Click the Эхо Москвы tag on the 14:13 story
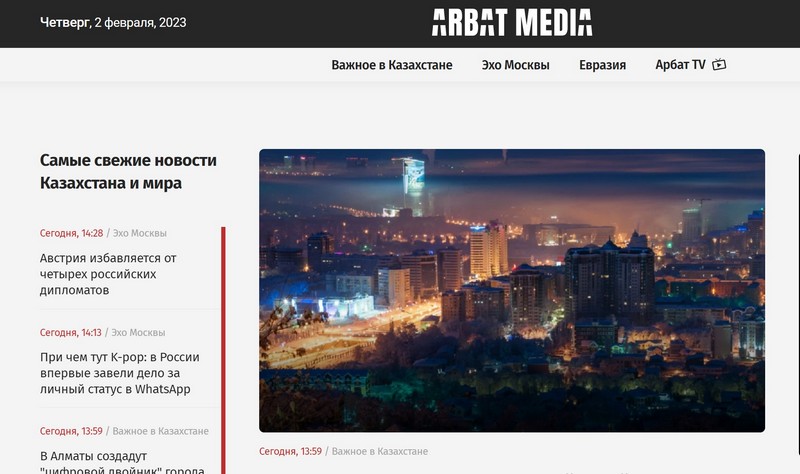 coord(138,332)
